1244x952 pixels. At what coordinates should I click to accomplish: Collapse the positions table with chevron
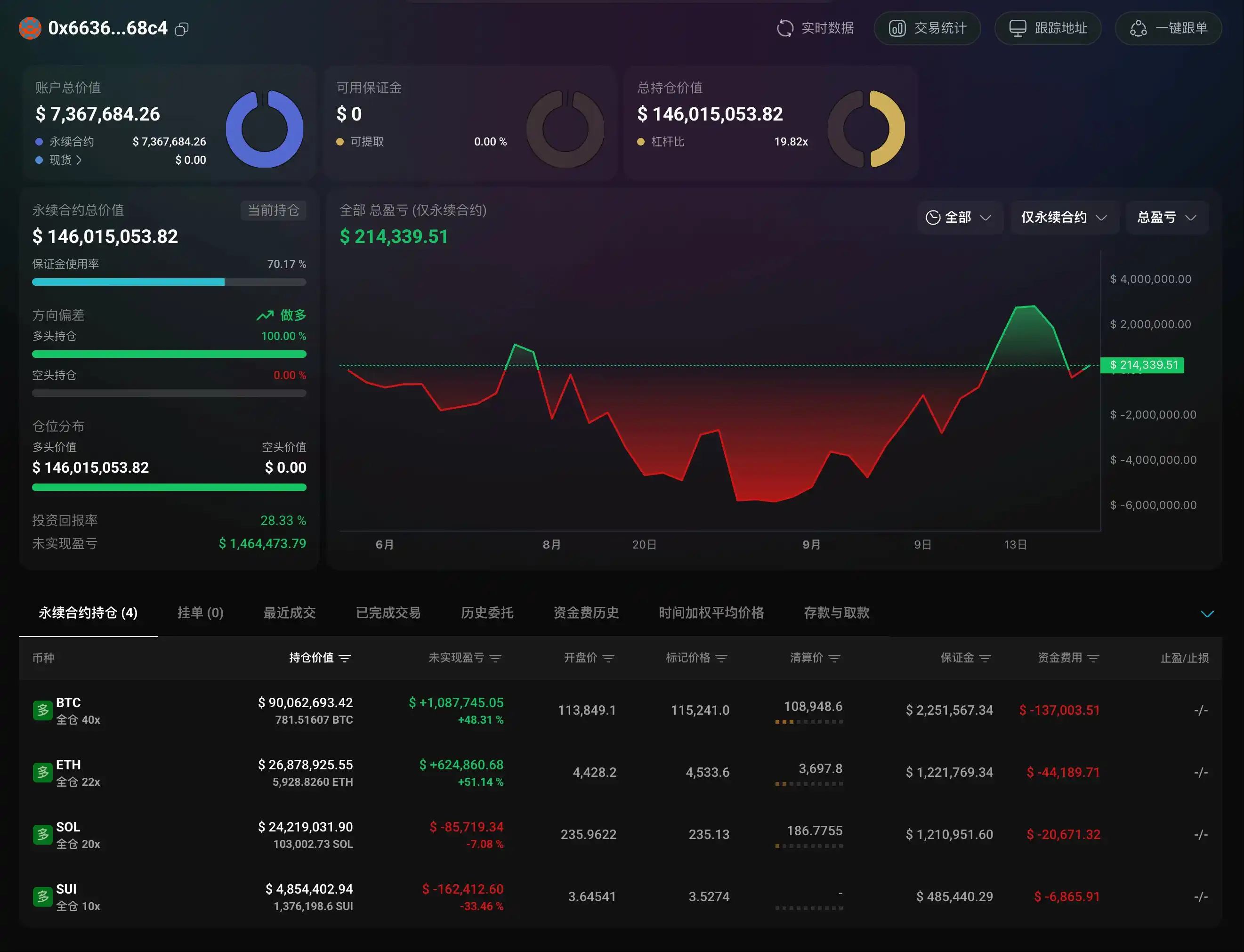[x=1207, y=613]
